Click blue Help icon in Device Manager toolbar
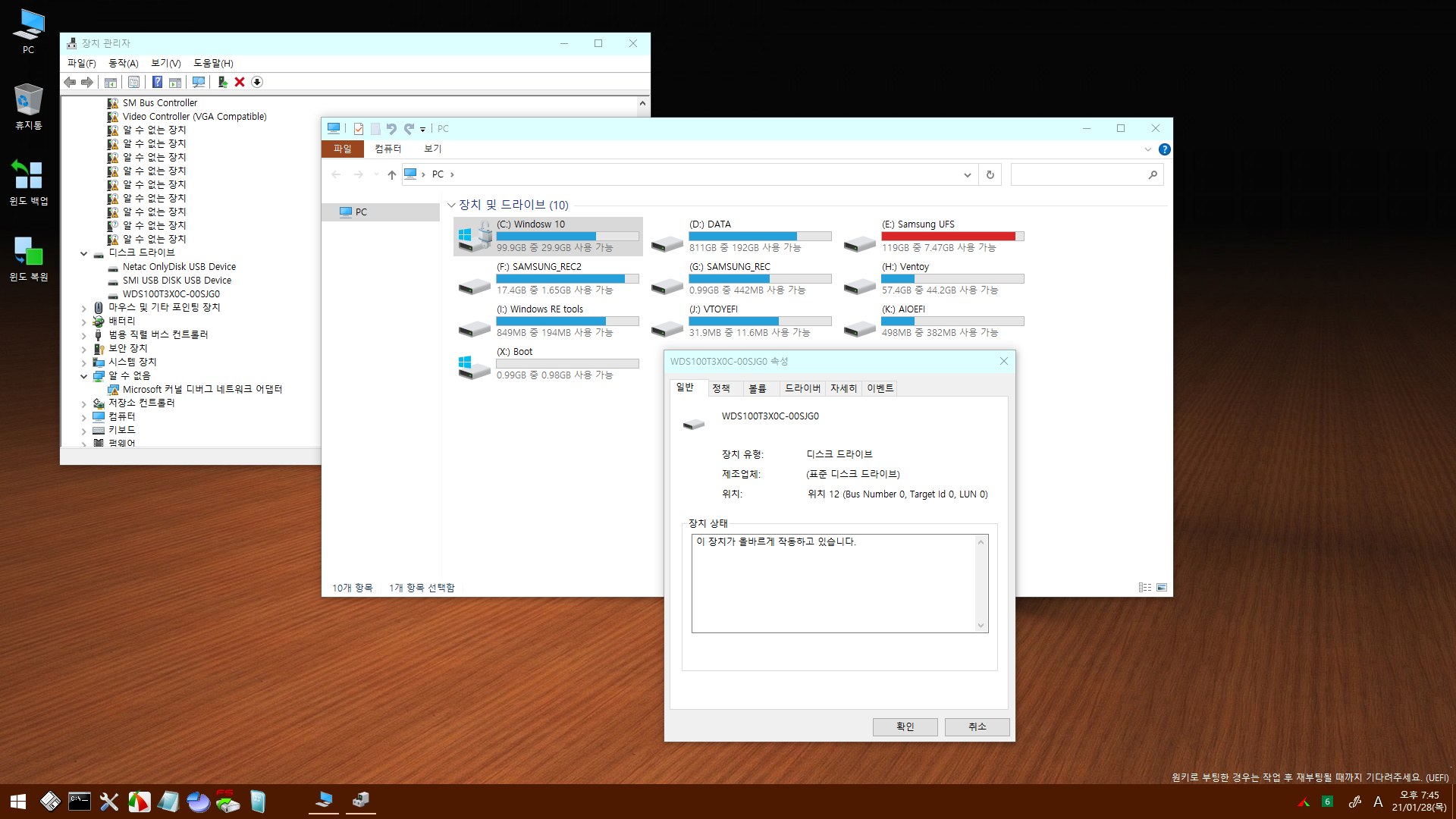Screen dimensions: 1456x819 coord(157,82)
